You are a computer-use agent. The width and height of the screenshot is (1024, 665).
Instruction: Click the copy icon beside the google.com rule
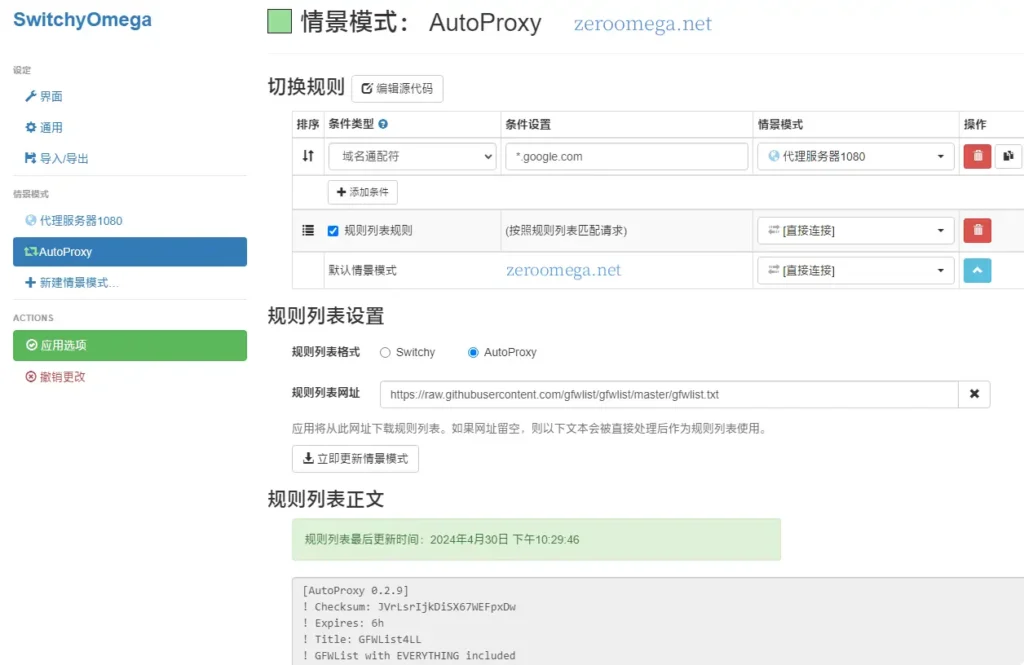point(1008,156)
